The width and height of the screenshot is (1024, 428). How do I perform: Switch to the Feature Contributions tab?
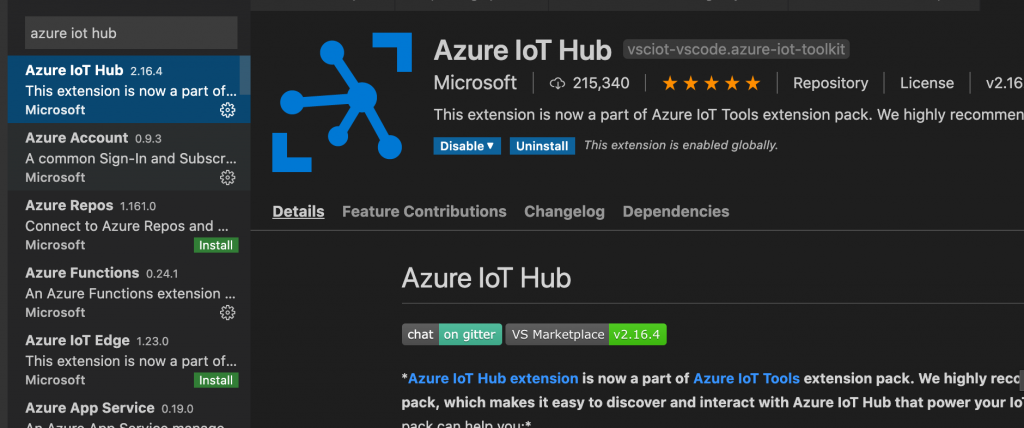point(424,212)
